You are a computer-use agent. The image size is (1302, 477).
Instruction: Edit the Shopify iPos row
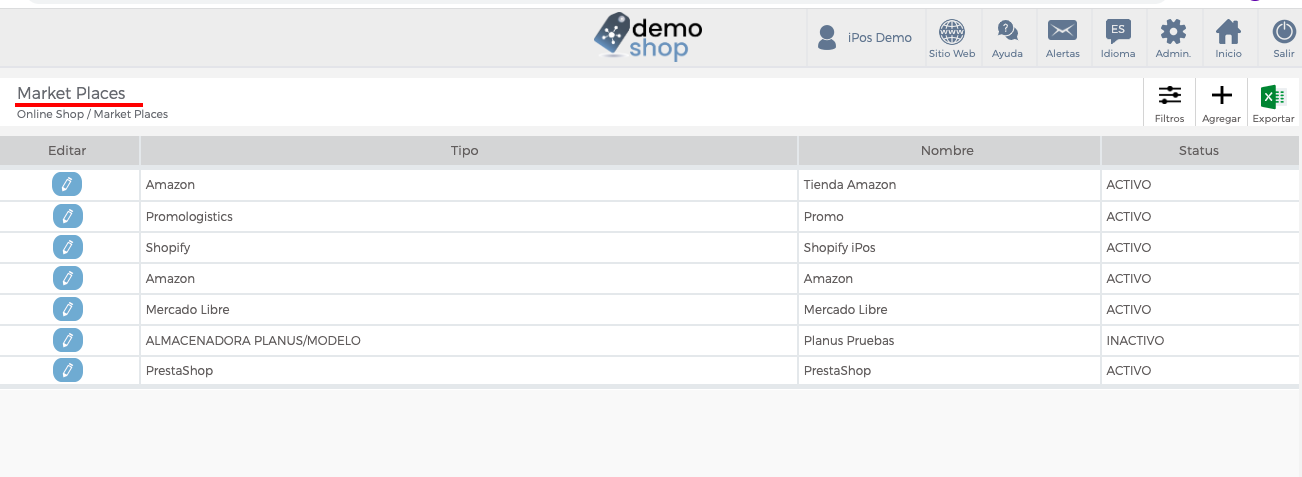click(x=67, y=247)
